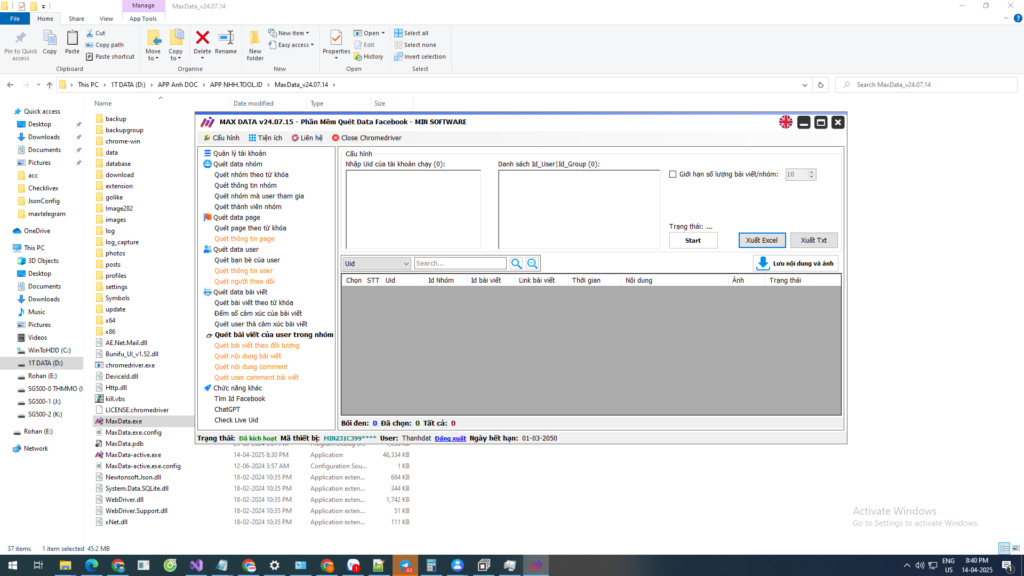1024x576 pixels.
Task: Select Quét nhóm theo từ khóa item
Action: pos(251,174)
